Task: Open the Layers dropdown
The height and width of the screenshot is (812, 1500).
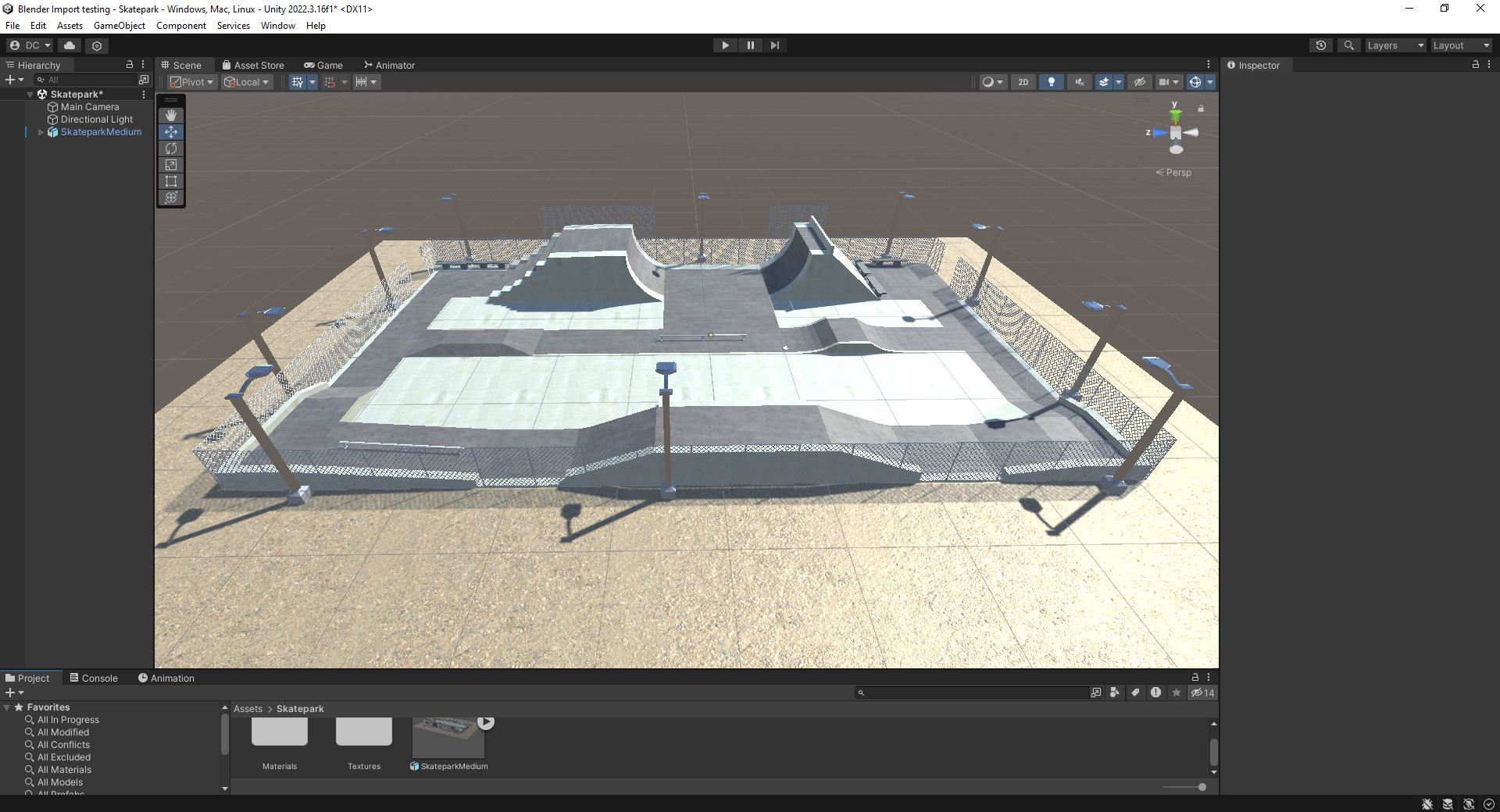Action: click(x=1395, y=45)
